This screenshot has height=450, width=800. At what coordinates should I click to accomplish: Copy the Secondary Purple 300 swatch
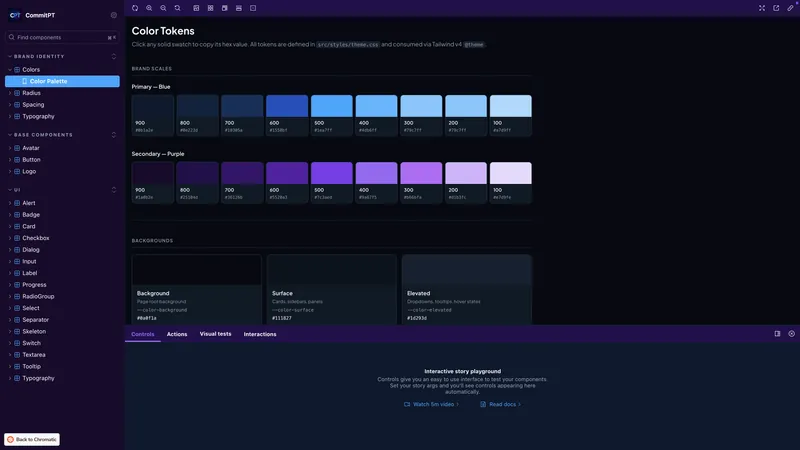tap(421, 183)
